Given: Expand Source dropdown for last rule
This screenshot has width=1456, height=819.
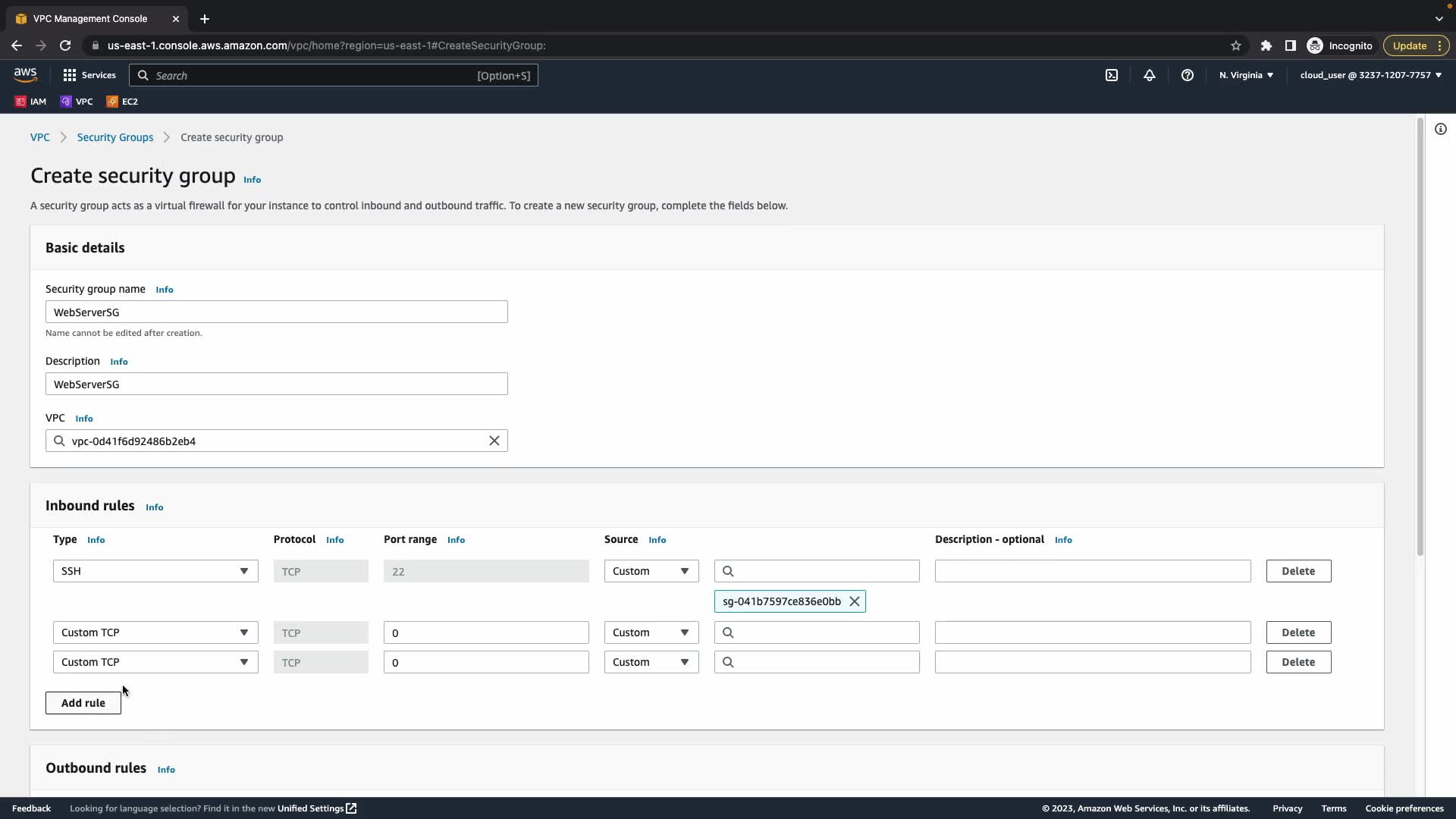Looking at the screenshot, I should point(651,662).
